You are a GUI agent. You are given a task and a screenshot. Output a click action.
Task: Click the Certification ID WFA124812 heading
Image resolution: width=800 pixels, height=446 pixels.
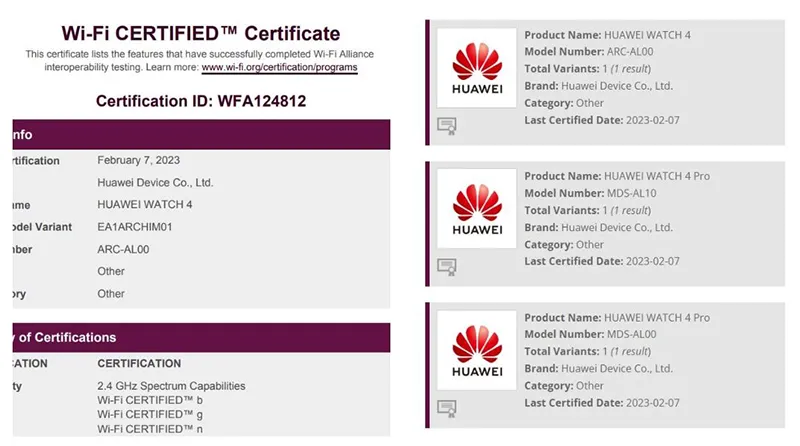200,101
